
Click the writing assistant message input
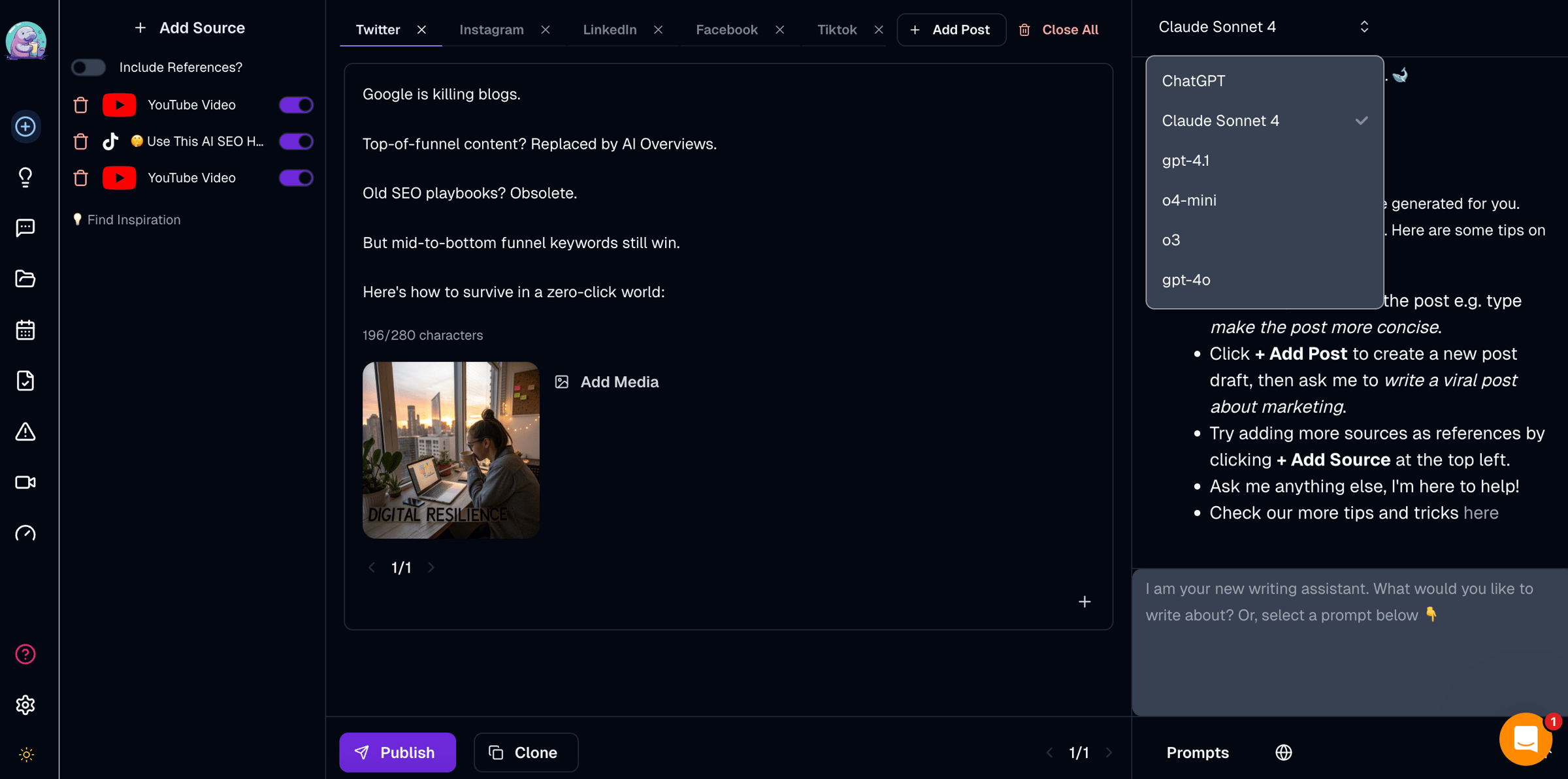click(x=1349, y=642)
